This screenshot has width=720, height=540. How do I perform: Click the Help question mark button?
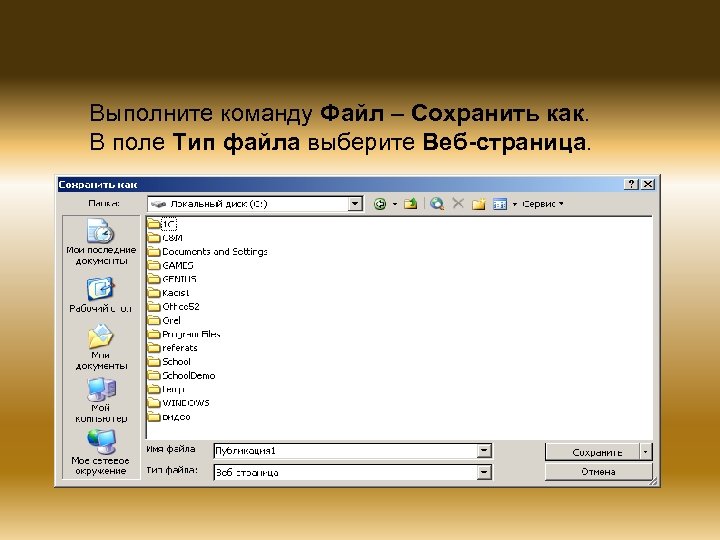pos(631,184)
